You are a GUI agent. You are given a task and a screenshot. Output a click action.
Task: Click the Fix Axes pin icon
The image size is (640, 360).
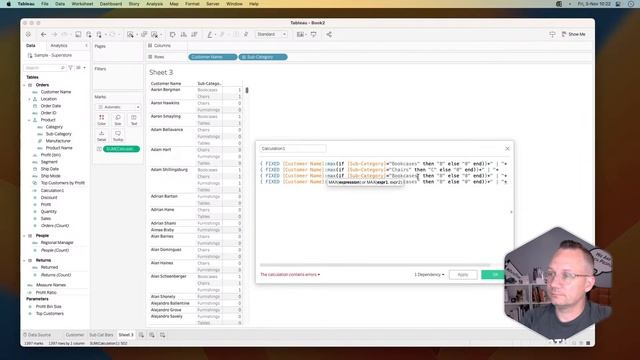(x=246, y=35)
